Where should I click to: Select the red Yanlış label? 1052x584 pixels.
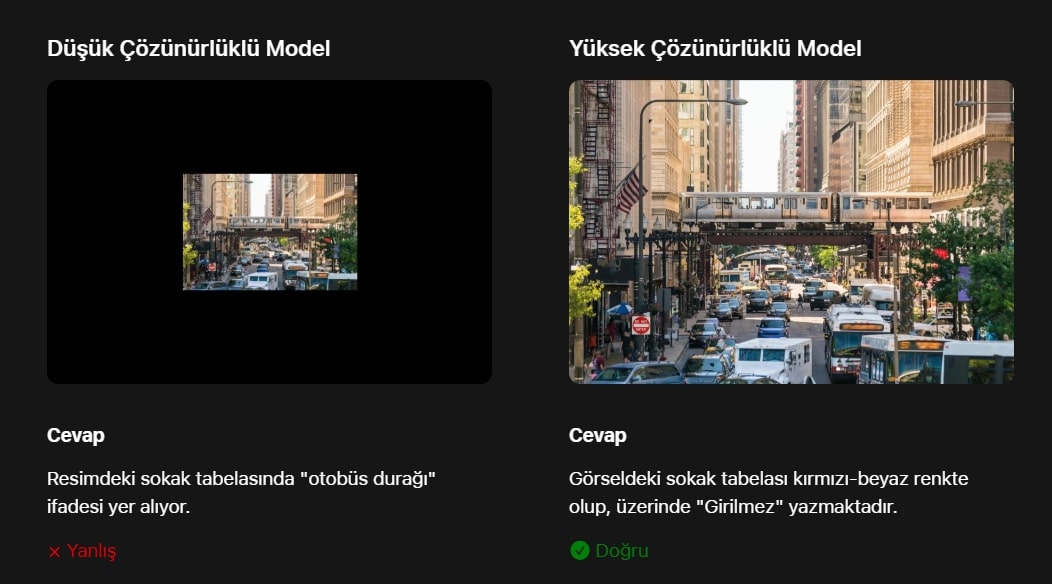(91, 551)
